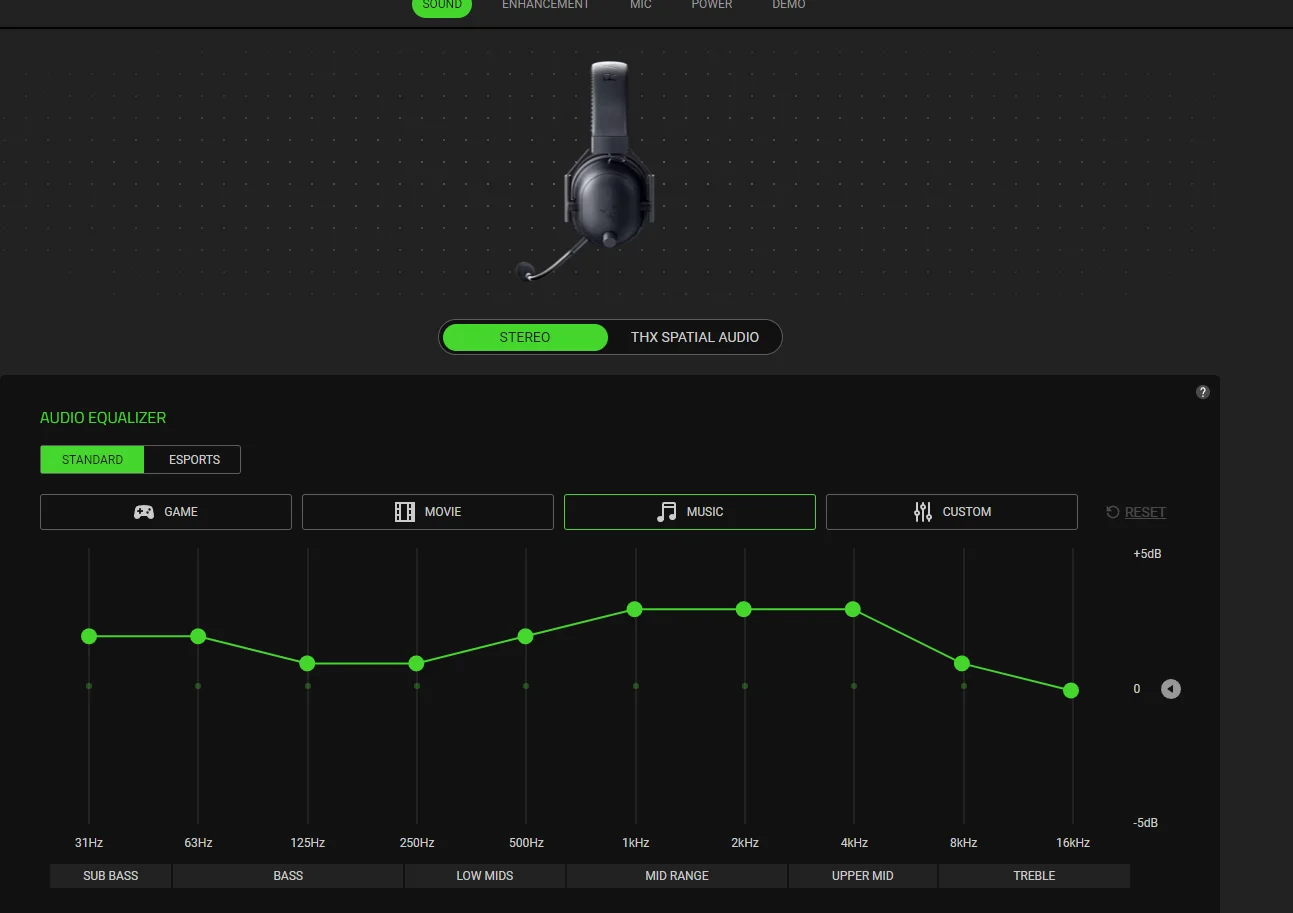Click the 8kHz equalizer slider handle
The image size is (1293, 913).
[x=962, y=663]
